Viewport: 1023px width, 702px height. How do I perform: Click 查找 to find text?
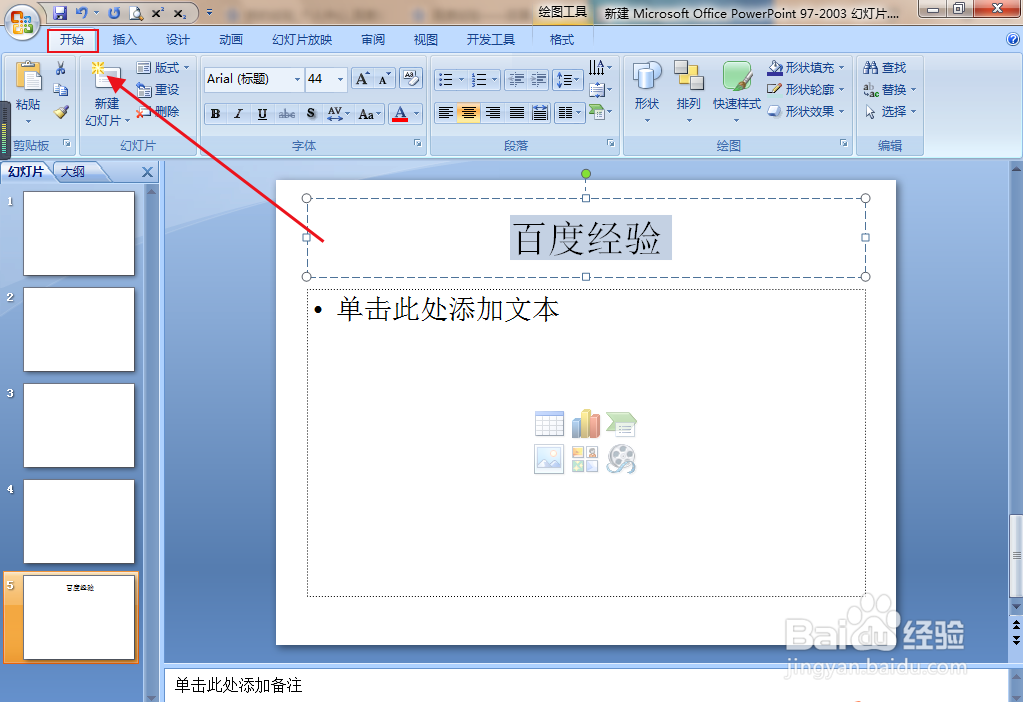click(885, 68)
